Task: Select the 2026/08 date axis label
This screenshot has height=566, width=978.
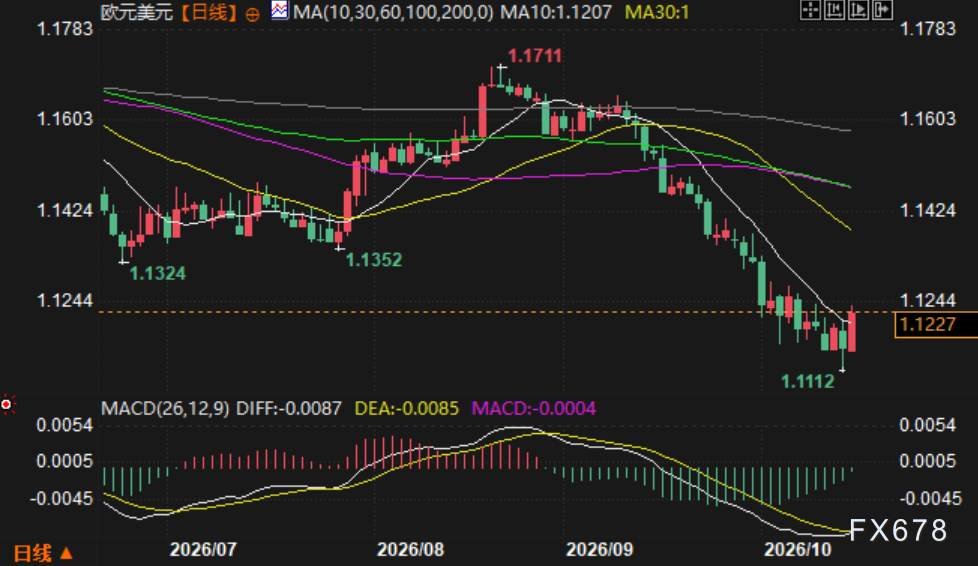Action: pos(410,549)
